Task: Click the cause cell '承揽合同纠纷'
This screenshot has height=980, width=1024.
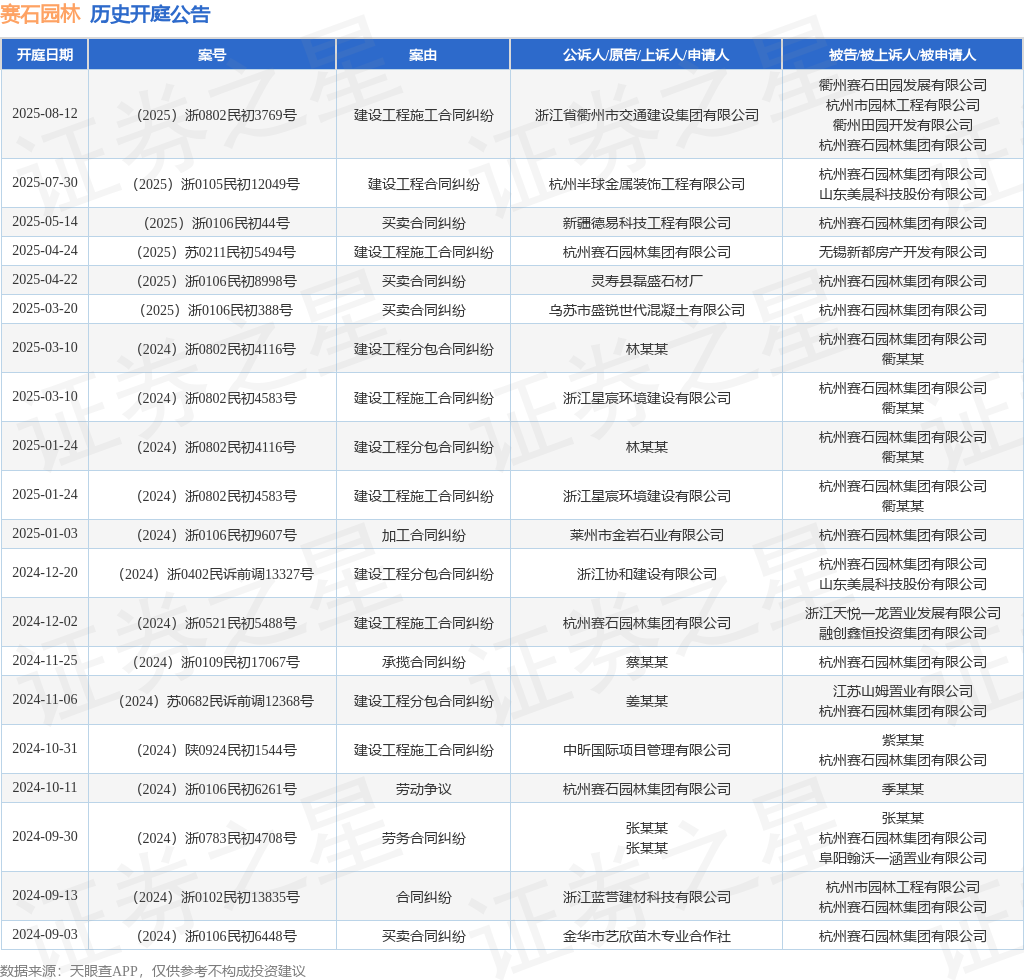Action: pos(423,663)
